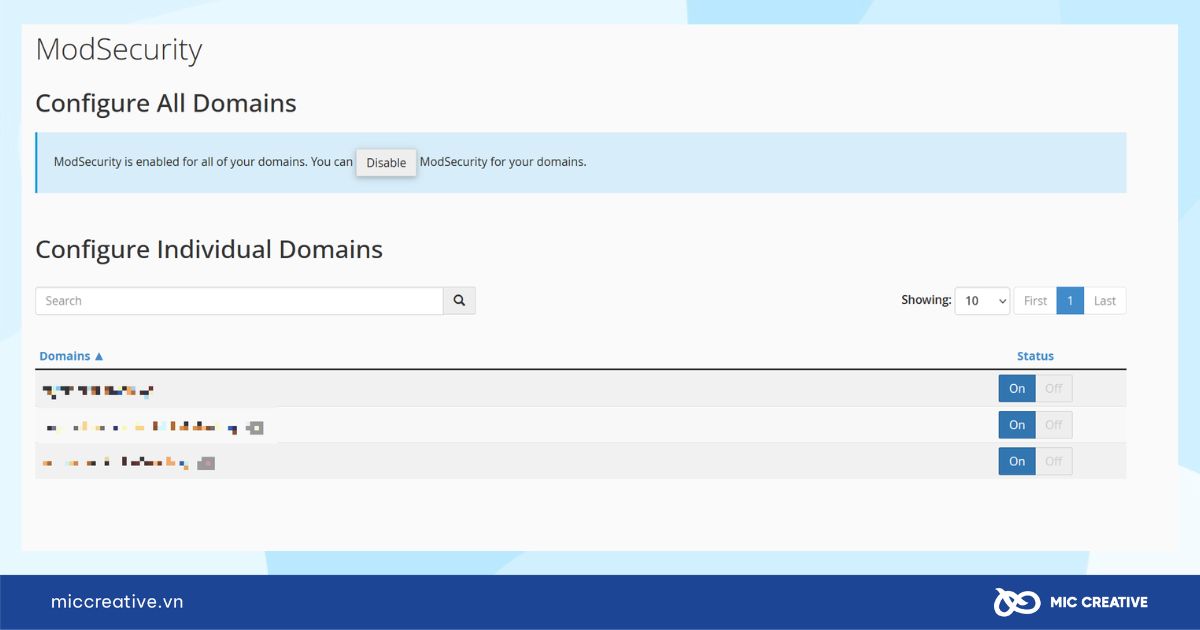Image resolution: width=1200 pixels, height=630 pixels.
Task: Sort by Domains column header
Action: click(71, 356)
